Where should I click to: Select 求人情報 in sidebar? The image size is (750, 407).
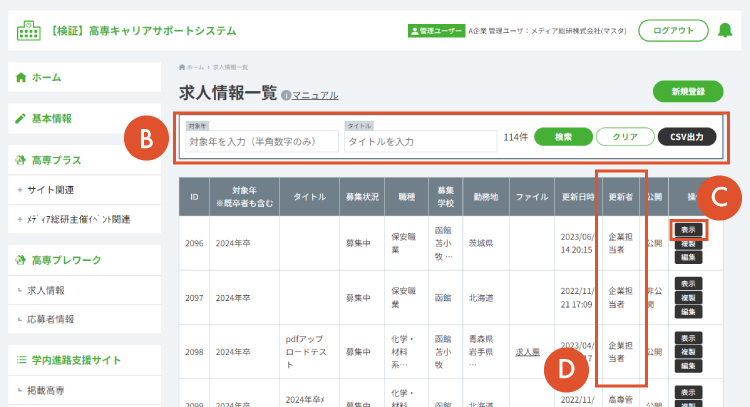(85, 290)
